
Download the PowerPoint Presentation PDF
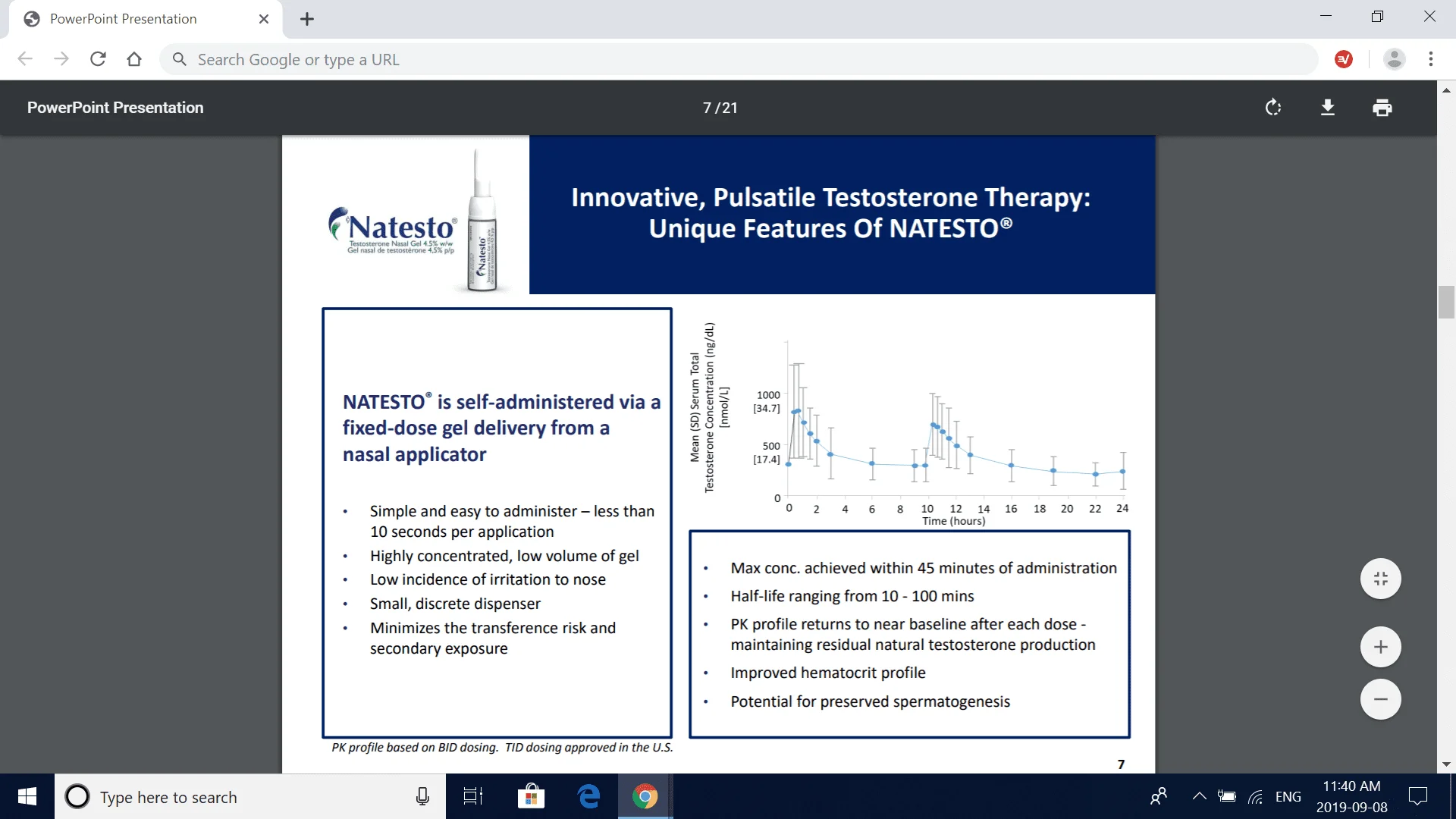click(x=1328, y=108)
